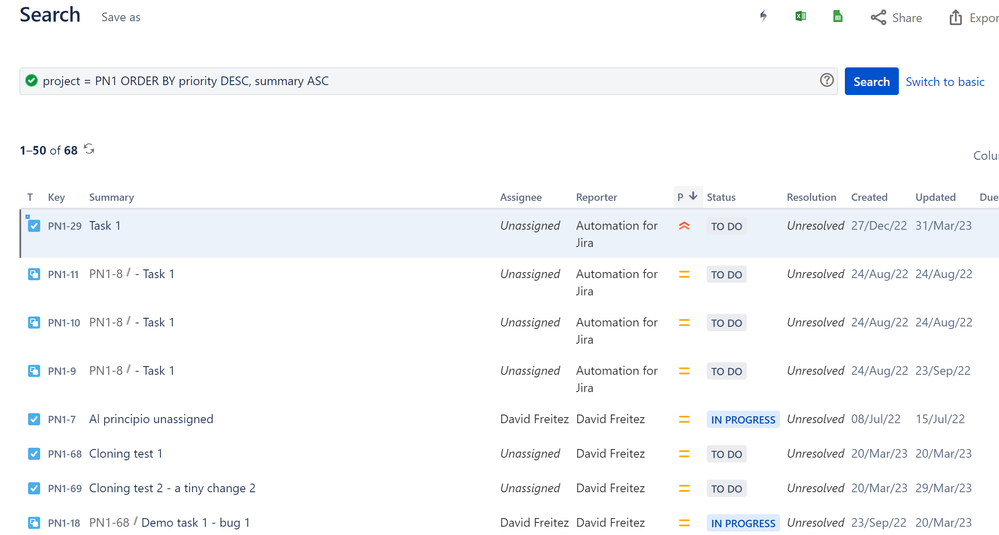Click Save as next to Search

coord(121,17)
